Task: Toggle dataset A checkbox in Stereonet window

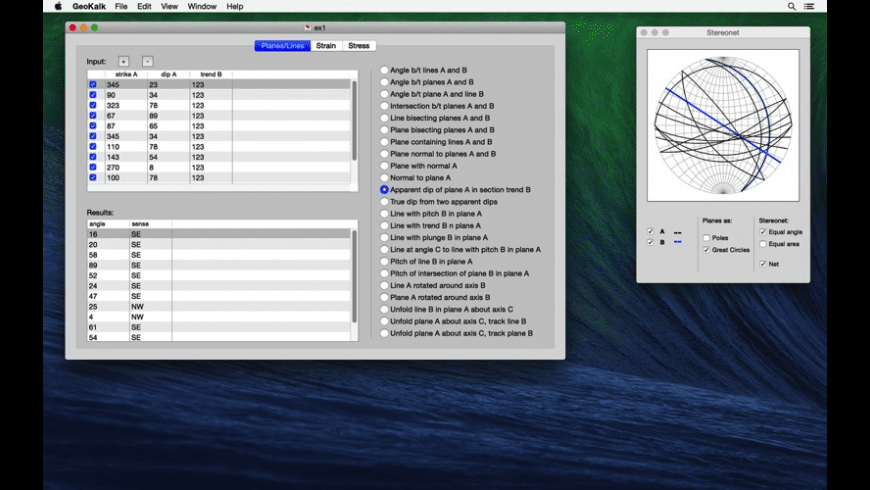Action: [x=650, y=231]
